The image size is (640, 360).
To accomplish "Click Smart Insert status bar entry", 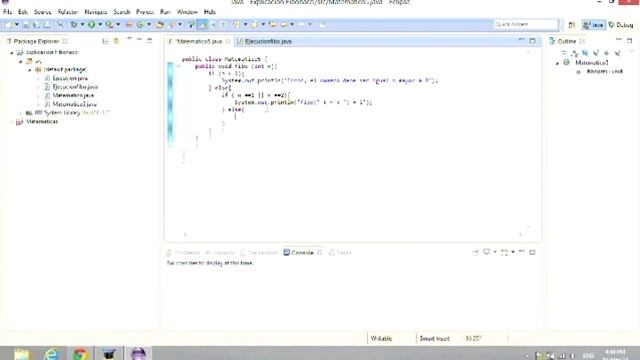I will coord(434,338).
